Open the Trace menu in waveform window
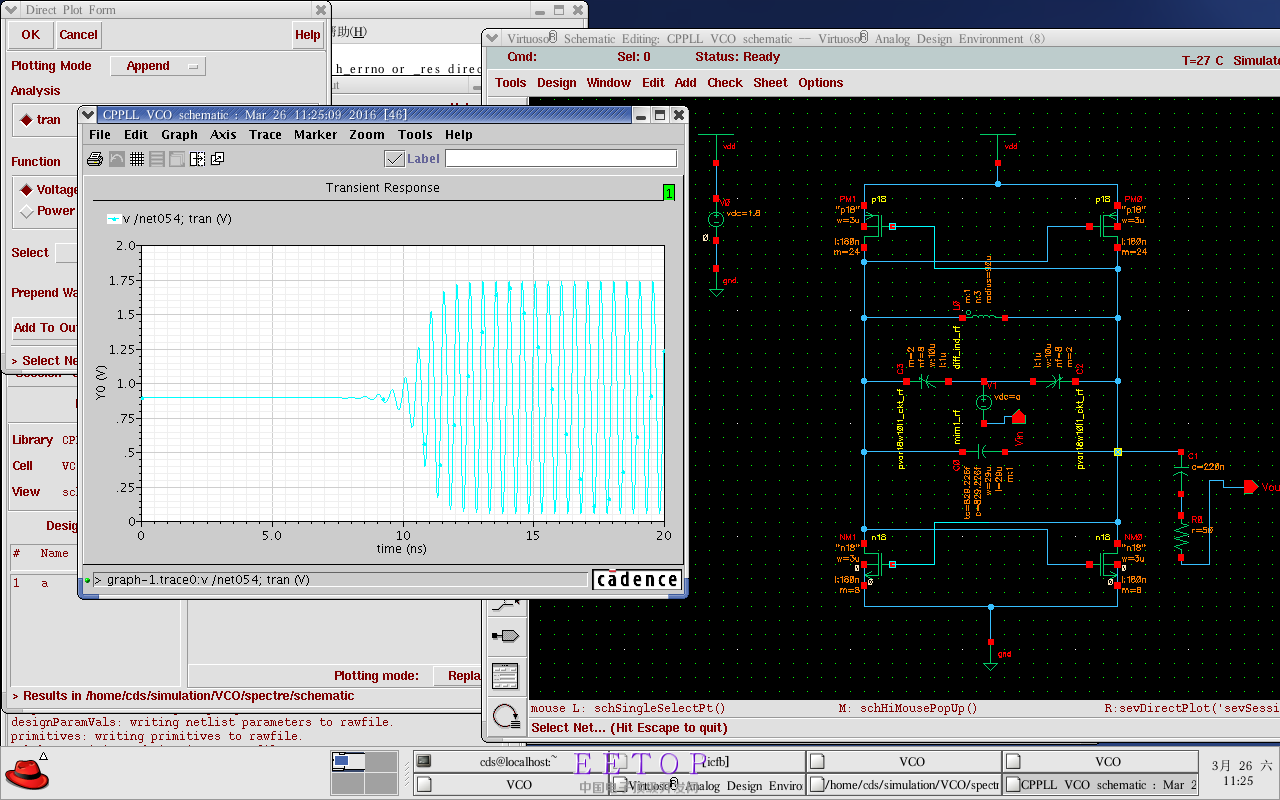The width and height of the screenshot is (1280, 800). coord(265,135)
